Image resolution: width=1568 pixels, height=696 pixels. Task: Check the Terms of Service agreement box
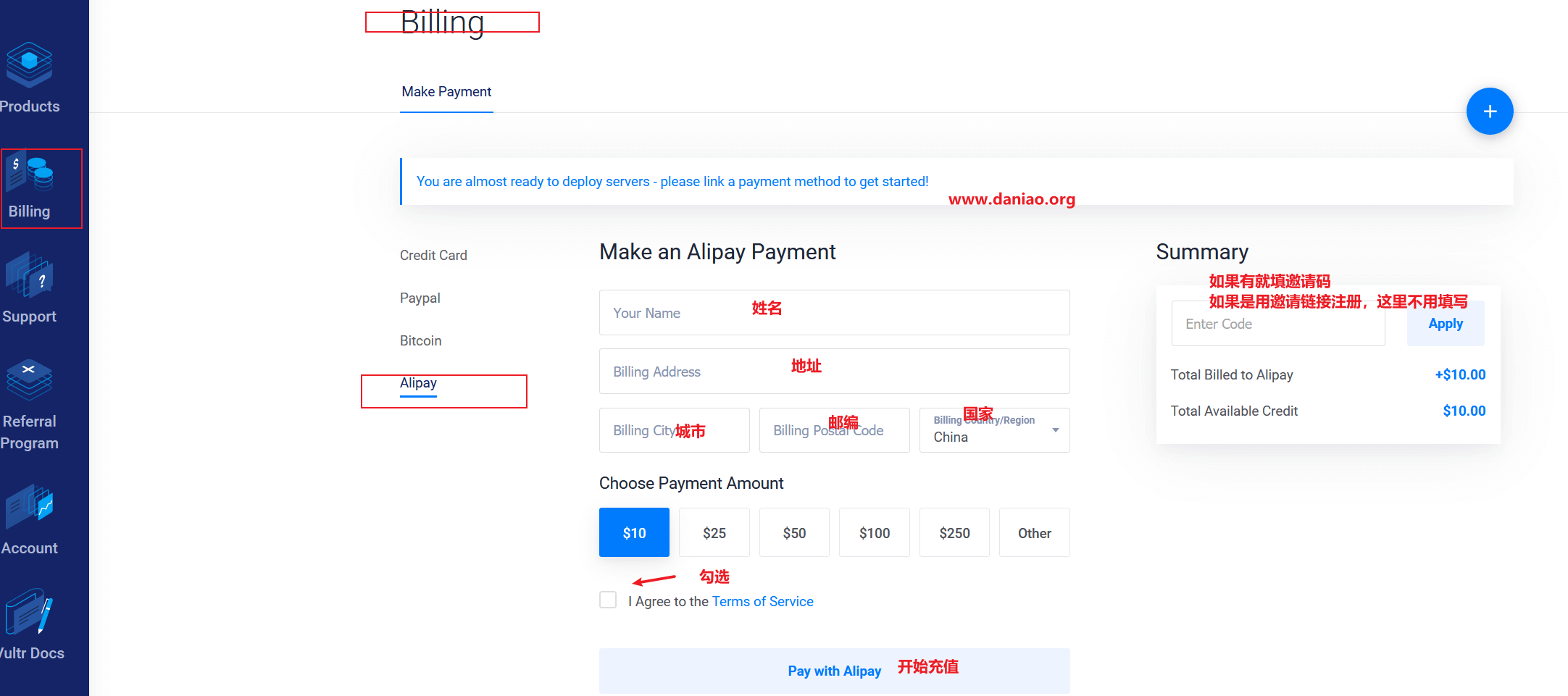[608, 600]
